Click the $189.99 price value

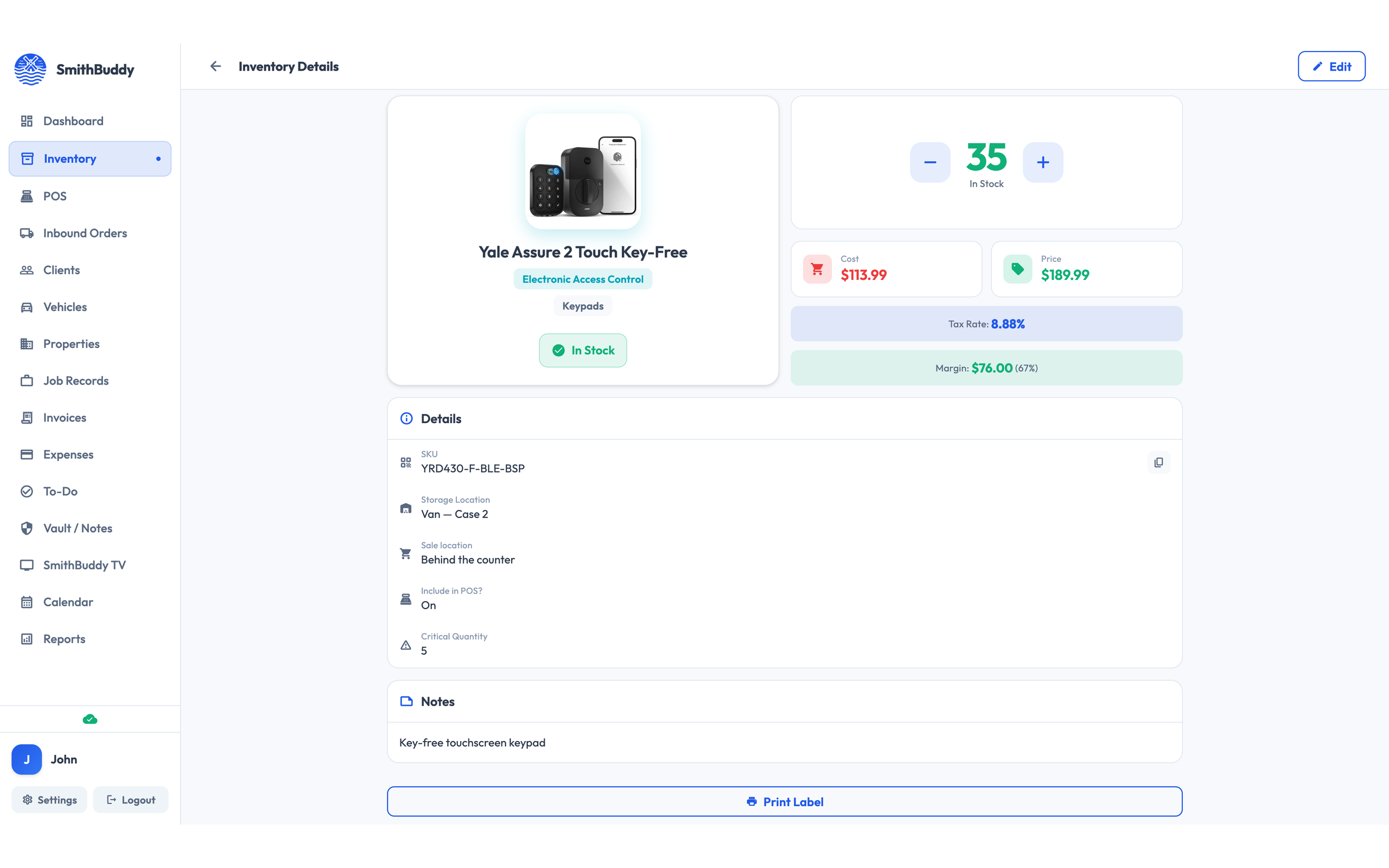(1065, 275)
